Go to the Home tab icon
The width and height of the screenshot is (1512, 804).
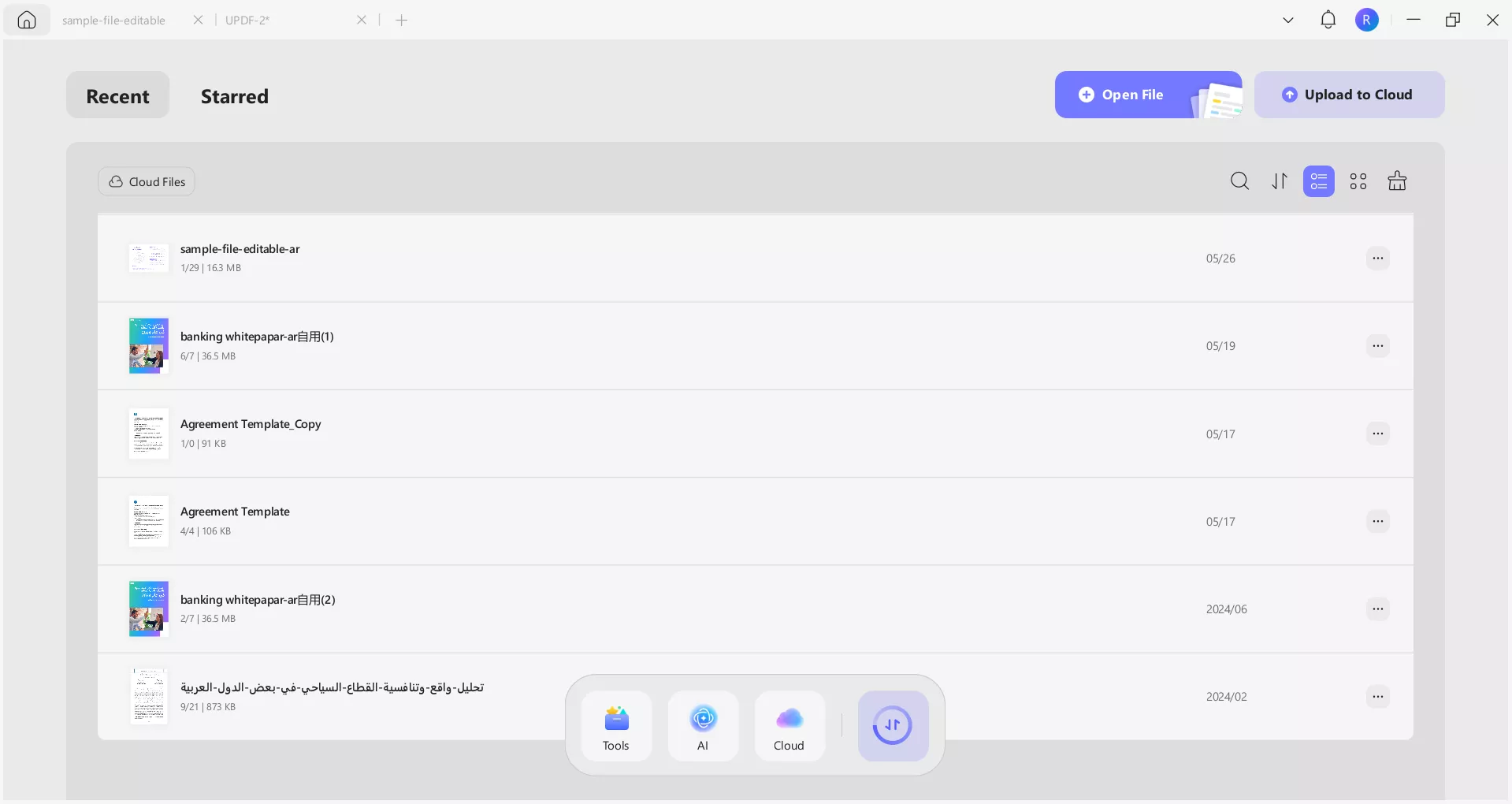[27, 20]
